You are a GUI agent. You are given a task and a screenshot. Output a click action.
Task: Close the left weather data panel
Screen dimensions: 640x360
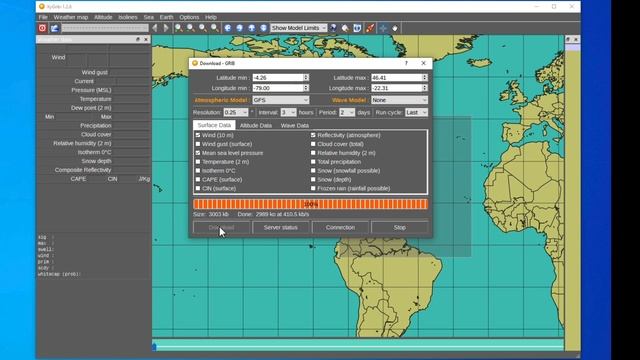tap(146, 39)
